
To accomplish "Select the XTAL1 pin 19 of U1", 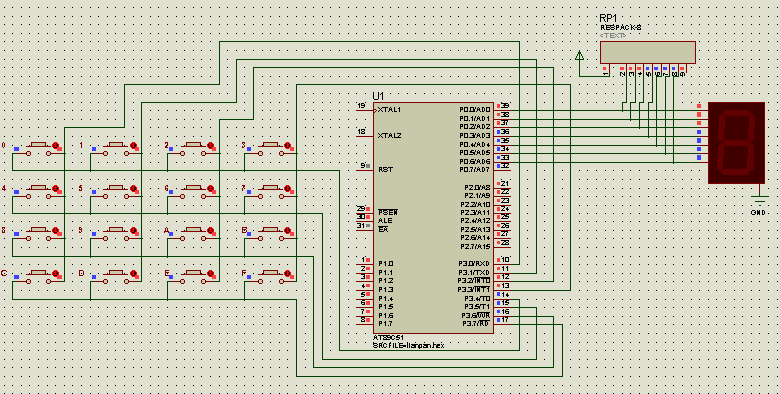I will pyautogui.click(x=366, y=110).
